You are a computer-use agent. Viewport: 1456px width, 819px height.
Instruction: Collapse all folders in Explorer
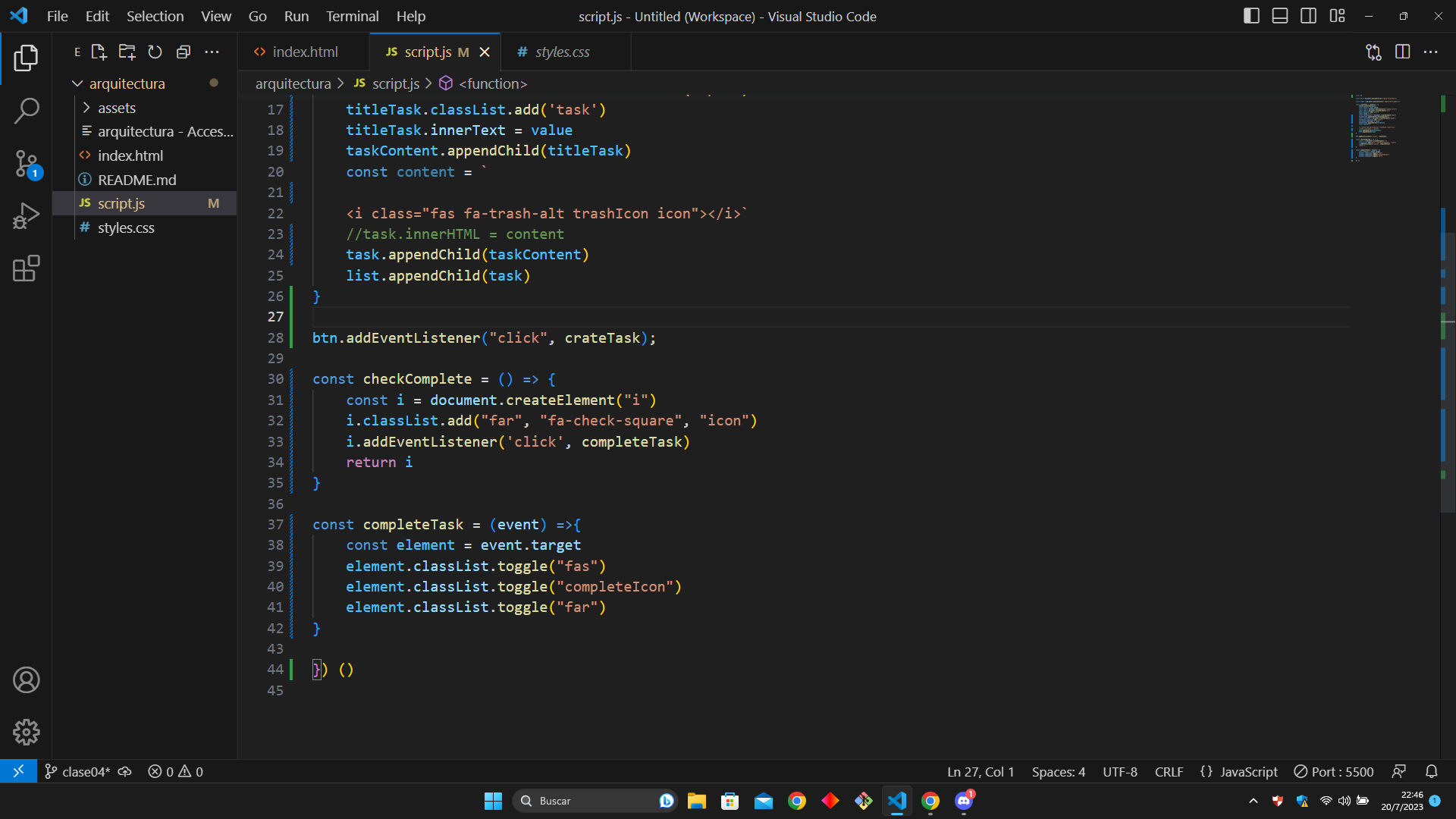coord(183,52)
